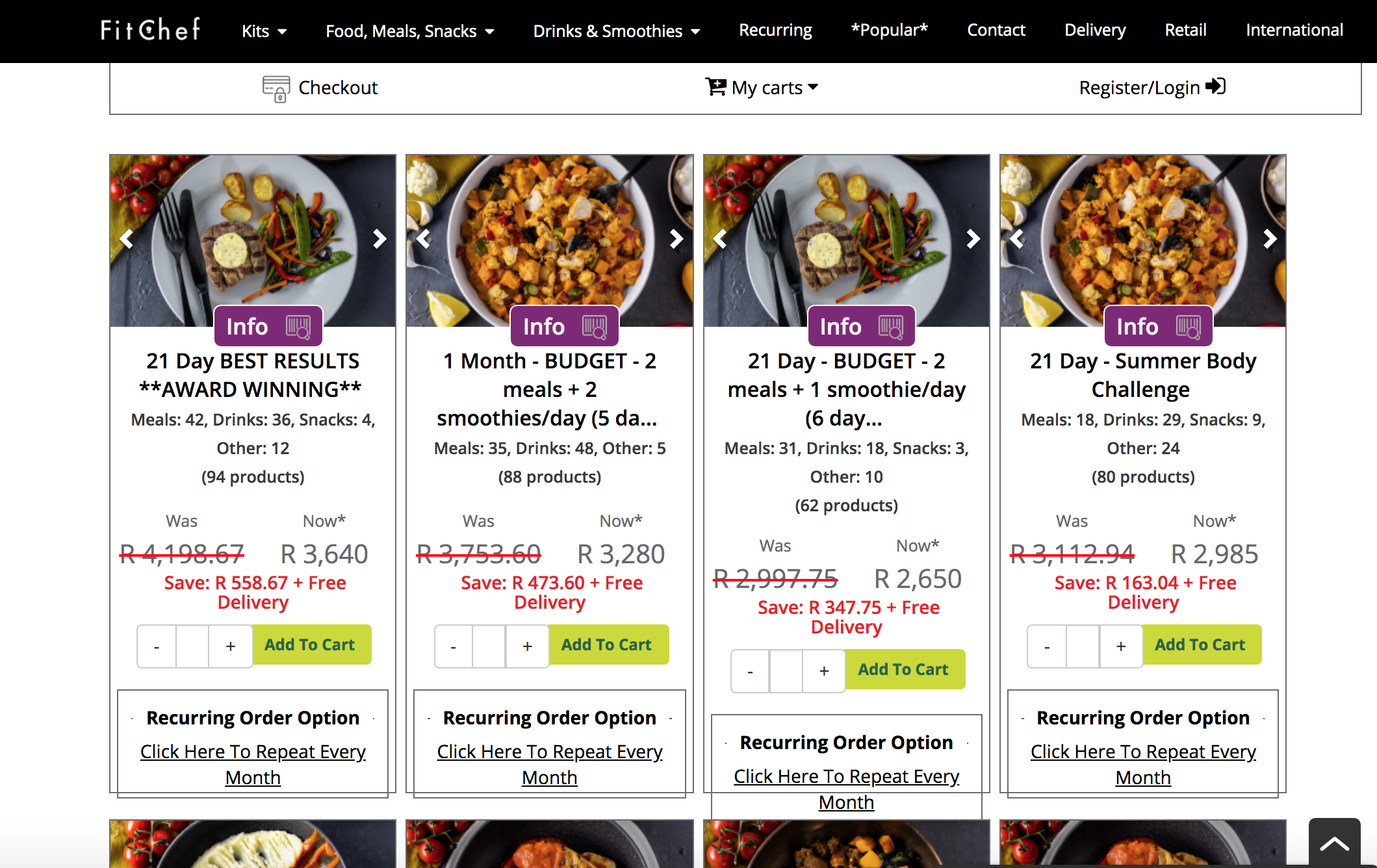This screenshot has height=868, width=1377.
Task: Show next image on Summer Body Challenge
Action: click(1270, 239)
